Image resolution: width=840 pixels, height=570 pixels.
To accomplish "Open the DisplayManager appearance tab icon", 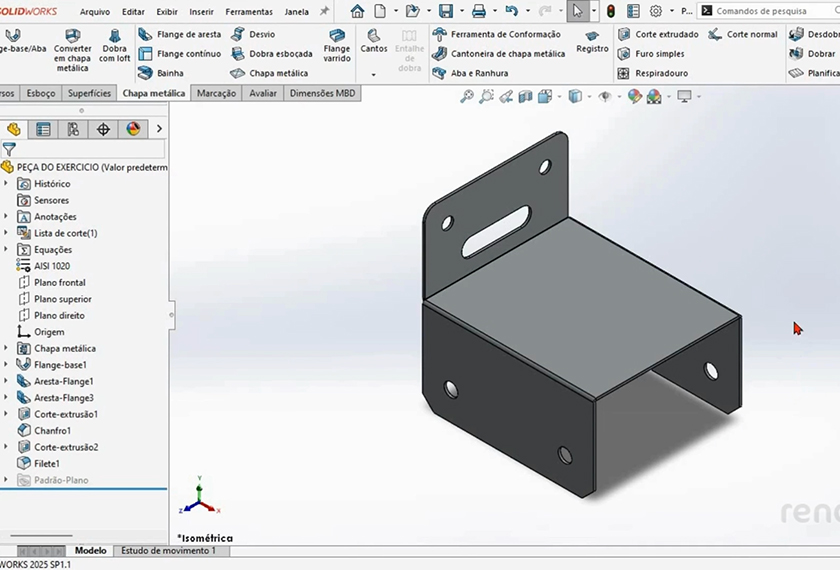I will 133,129.
